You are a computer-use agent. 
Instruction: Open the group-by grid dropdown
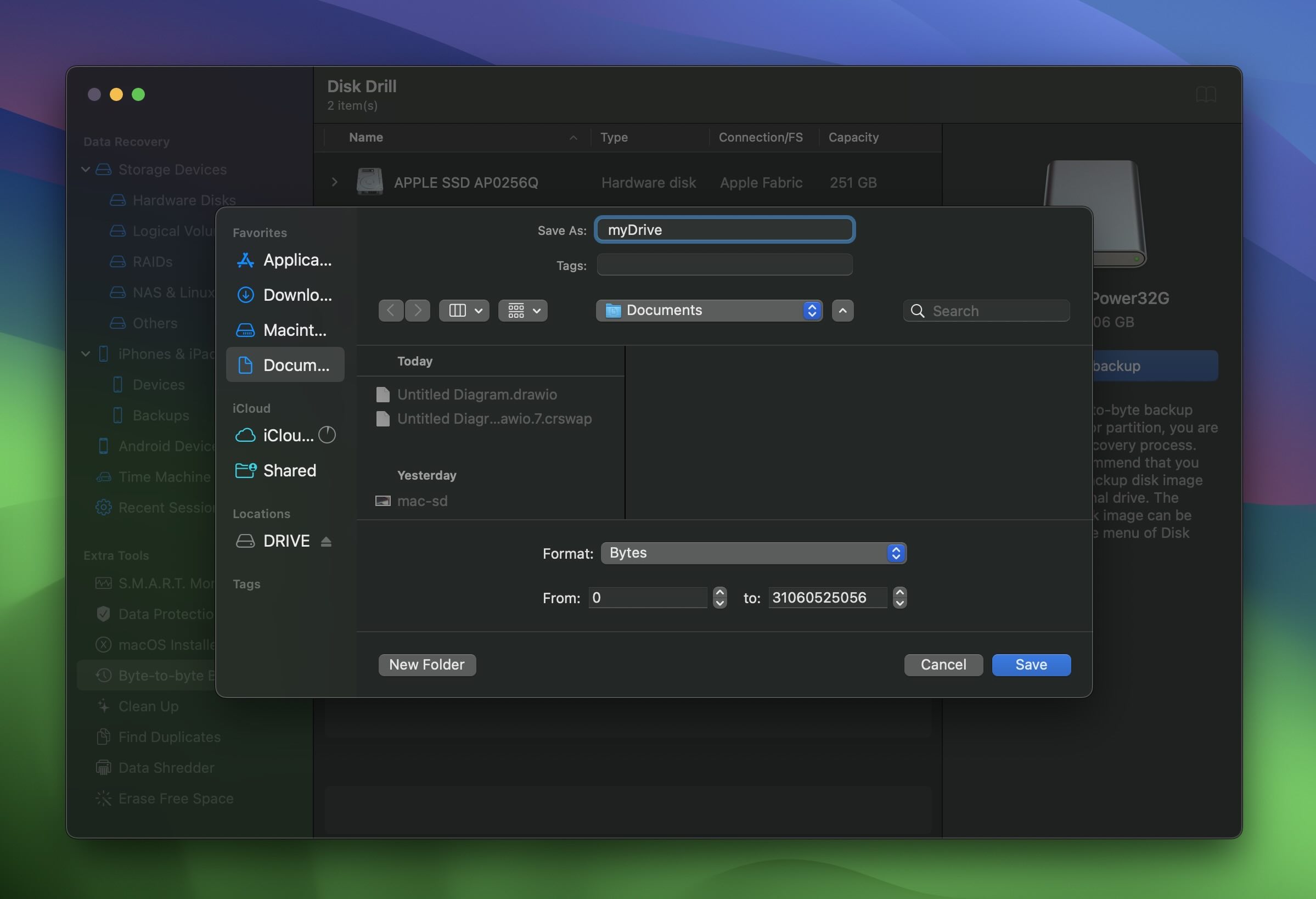[x=522, y=311]
